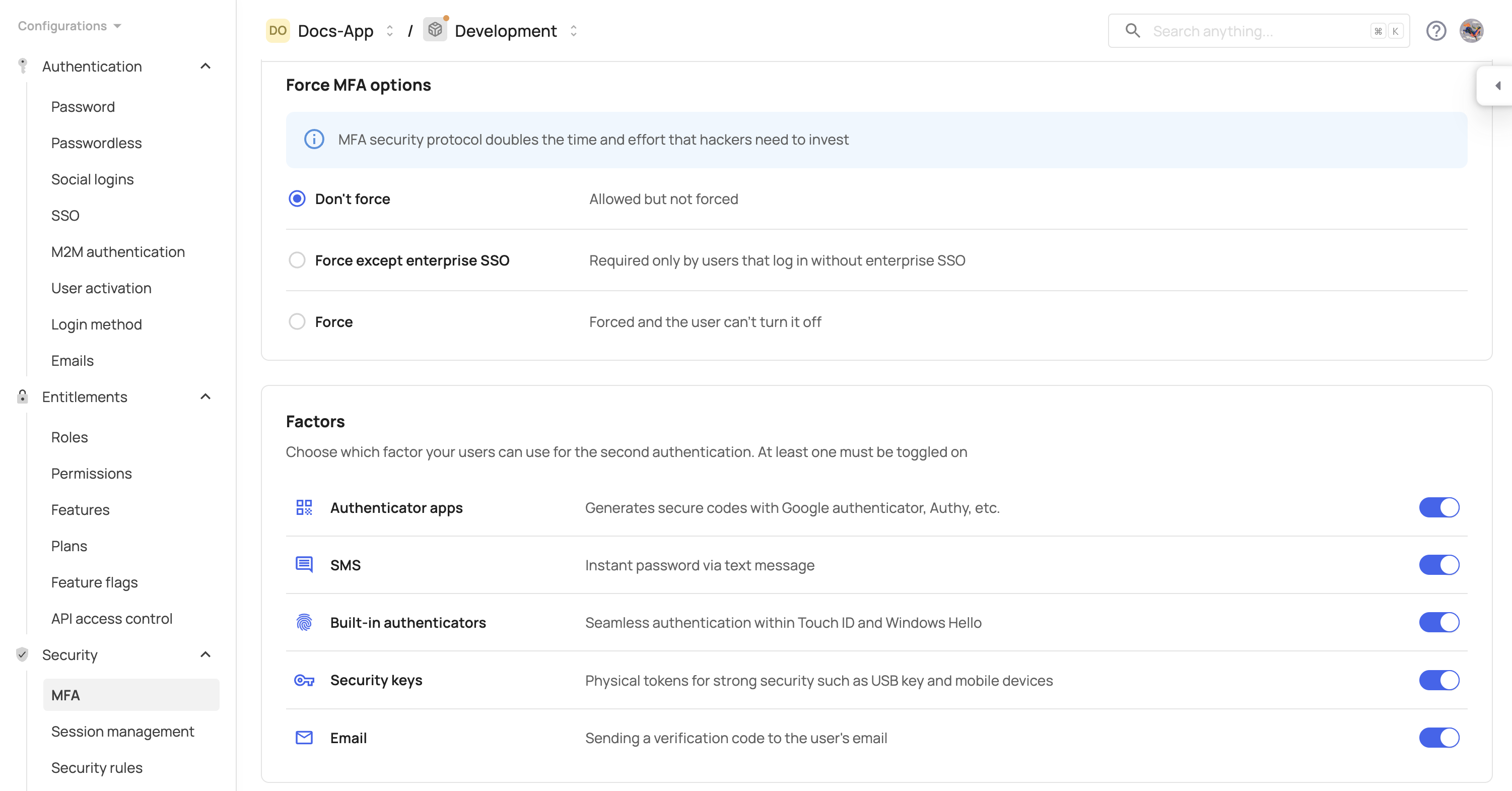This screenshot has width=1512, height=791.
Task: Click the Search anything field
Action: pyautogui.click(x=1256, y=31)
